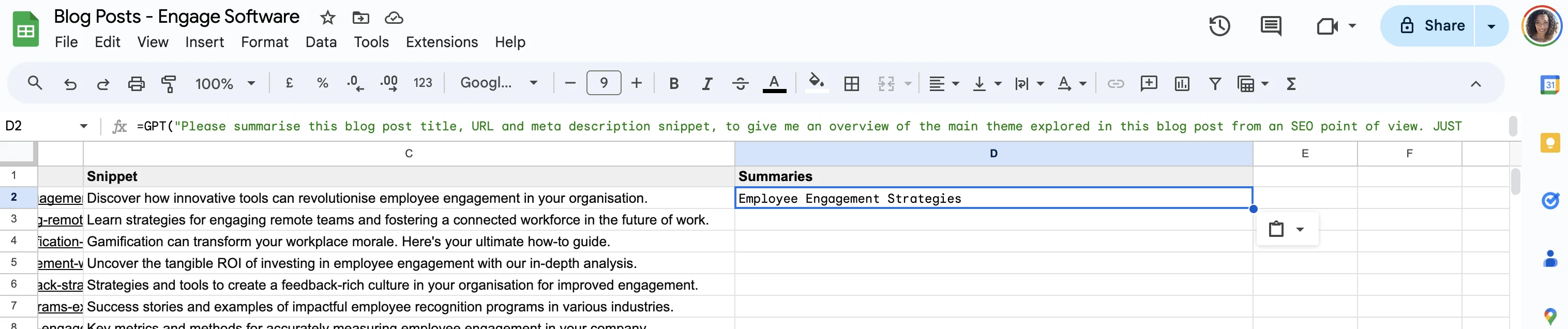Format as currency with pound icon
The image size is (1568, 329).
(289, 83)
